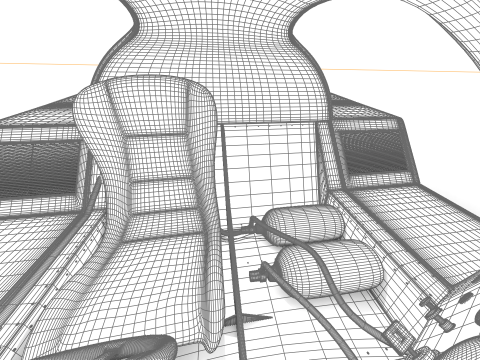Select the upper cylindrical tank behind the seat
This screenshot has height=360, width=480.
(304, 224)
